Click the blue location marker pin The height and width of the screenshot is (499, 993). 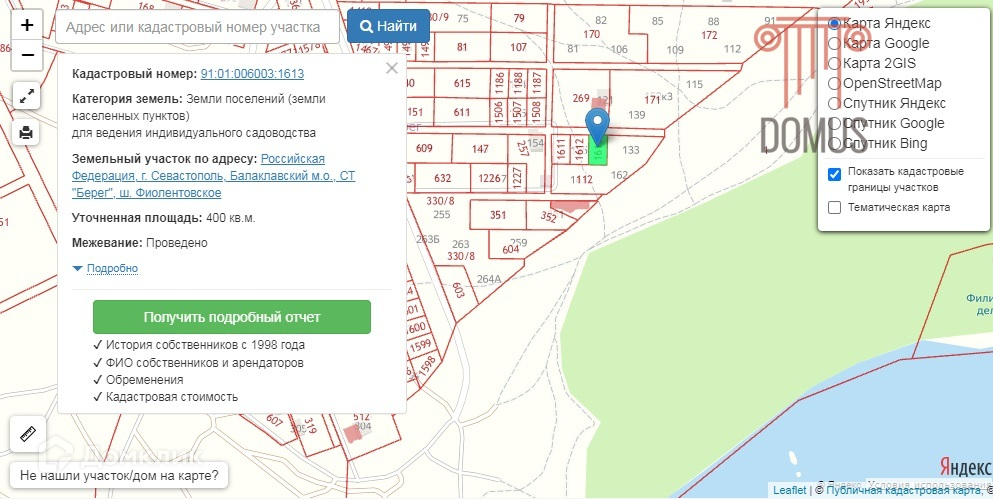click(x=597, y=126)
